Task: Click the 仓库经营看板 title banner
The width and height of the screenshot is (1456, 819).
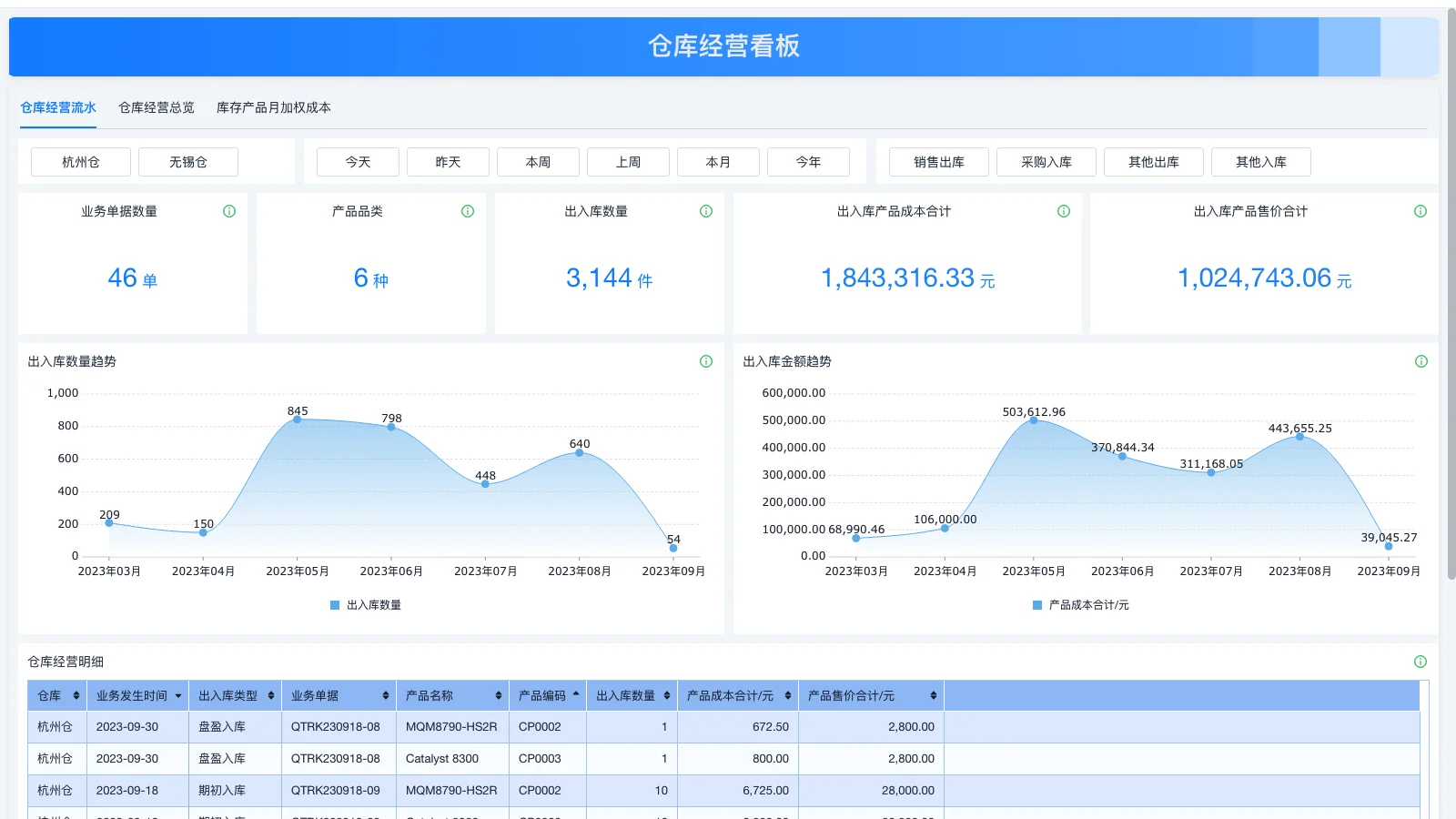Action: [x=723, y=46]
